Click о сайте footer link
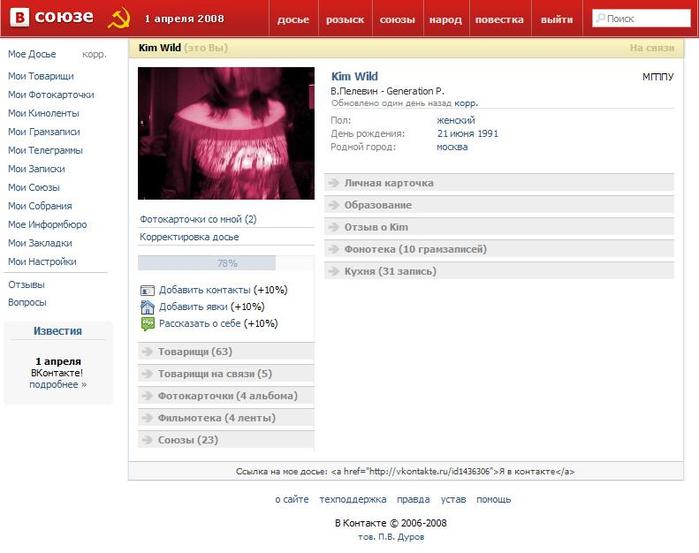Screen dimensions: 699x553 point(292,499)
